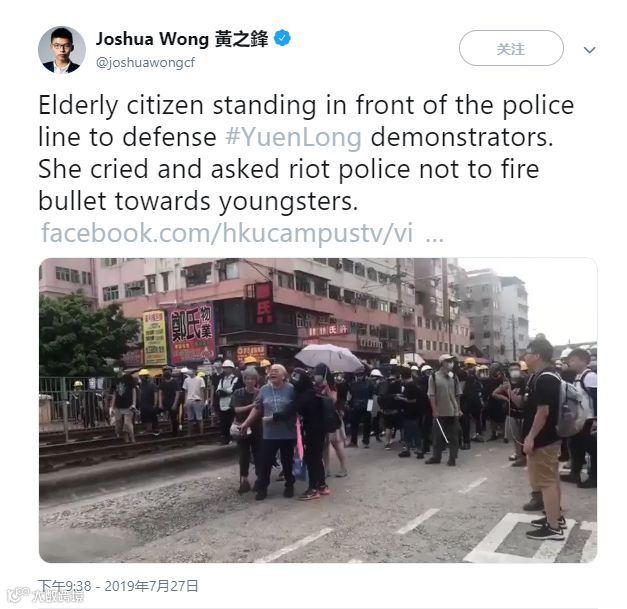Click the crosswalk markings in video

(x=532, y=538)
